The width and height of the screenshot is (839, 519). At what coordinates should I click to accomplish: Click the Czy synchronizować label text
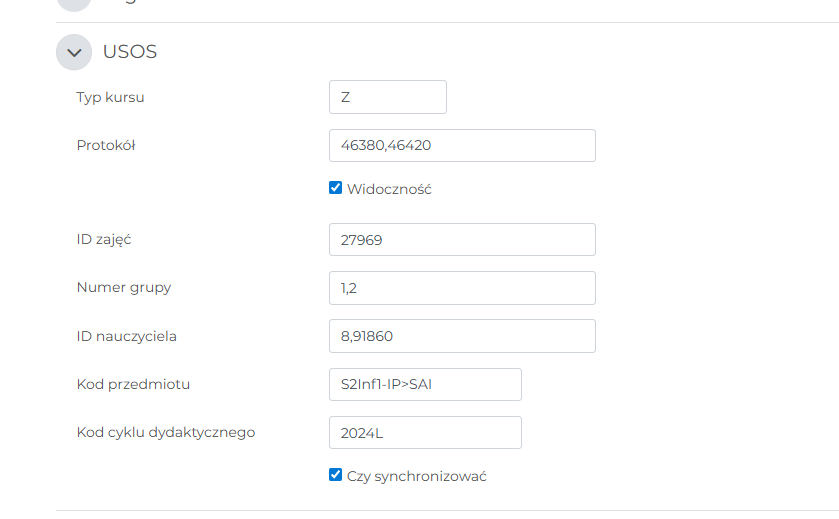(416, 476)
